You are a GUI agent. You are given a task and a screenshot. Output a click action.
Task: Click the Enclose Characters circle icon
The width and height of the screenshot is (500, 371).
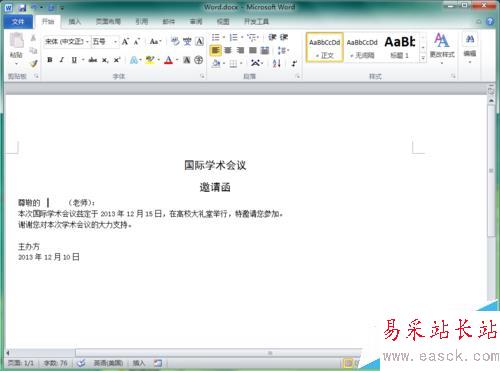(x=199, y=60)
